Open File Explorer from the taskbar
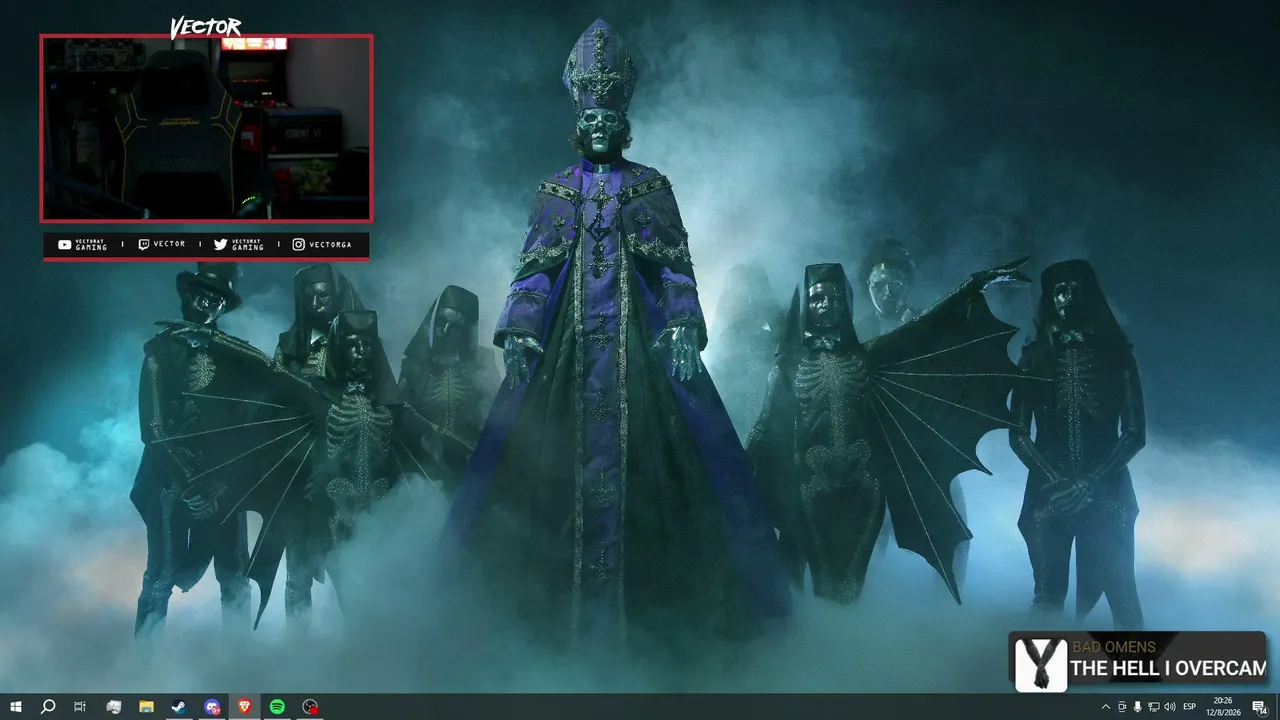 click(x=146, y=707)
